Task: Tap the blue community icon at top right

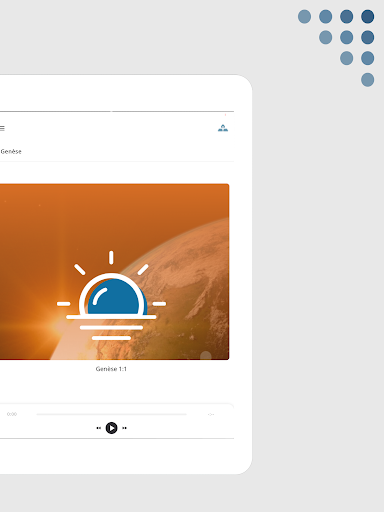Action: [x=223, y=128]
